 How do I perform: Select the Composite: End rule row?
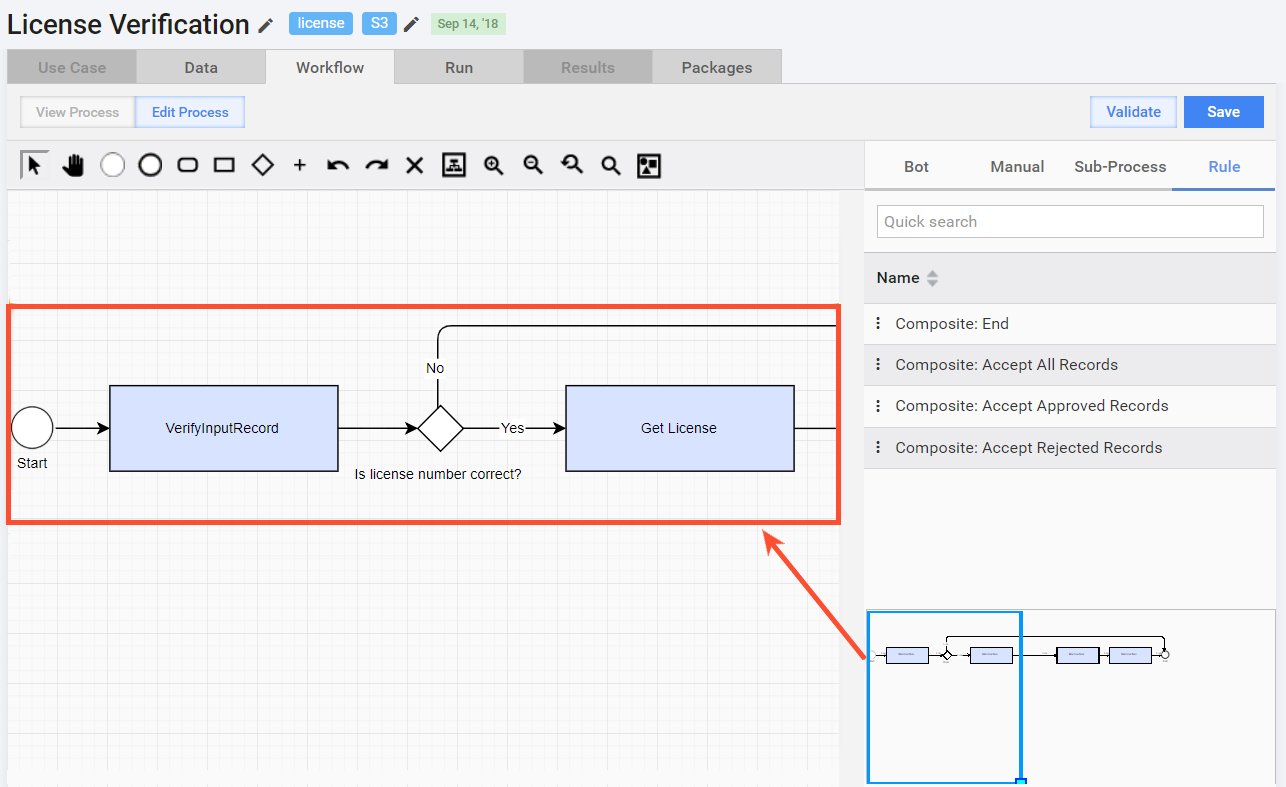click(x=1070, y=323)
